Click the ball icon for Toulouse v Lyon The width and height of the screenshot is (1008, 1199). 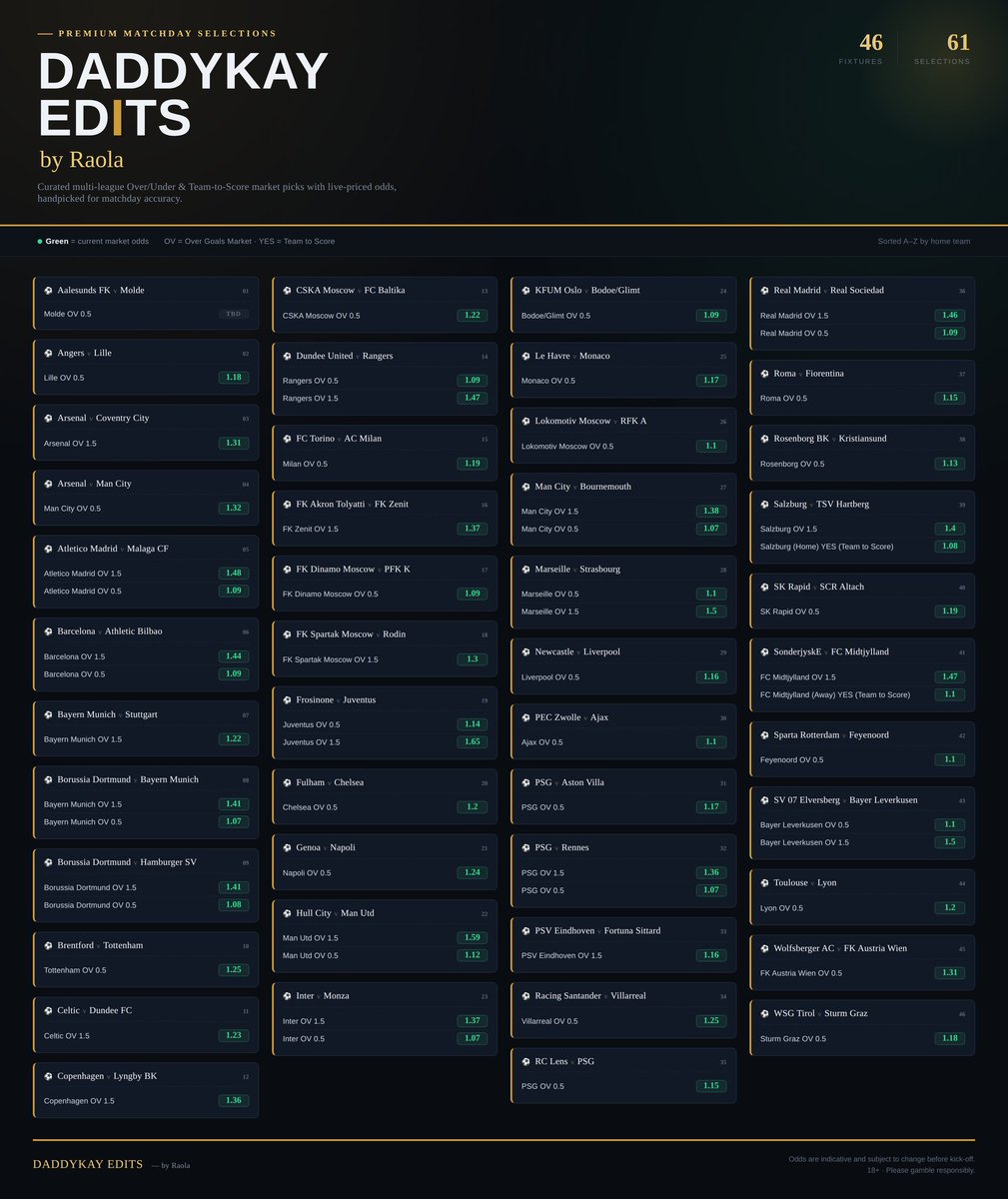coord(764,883)
